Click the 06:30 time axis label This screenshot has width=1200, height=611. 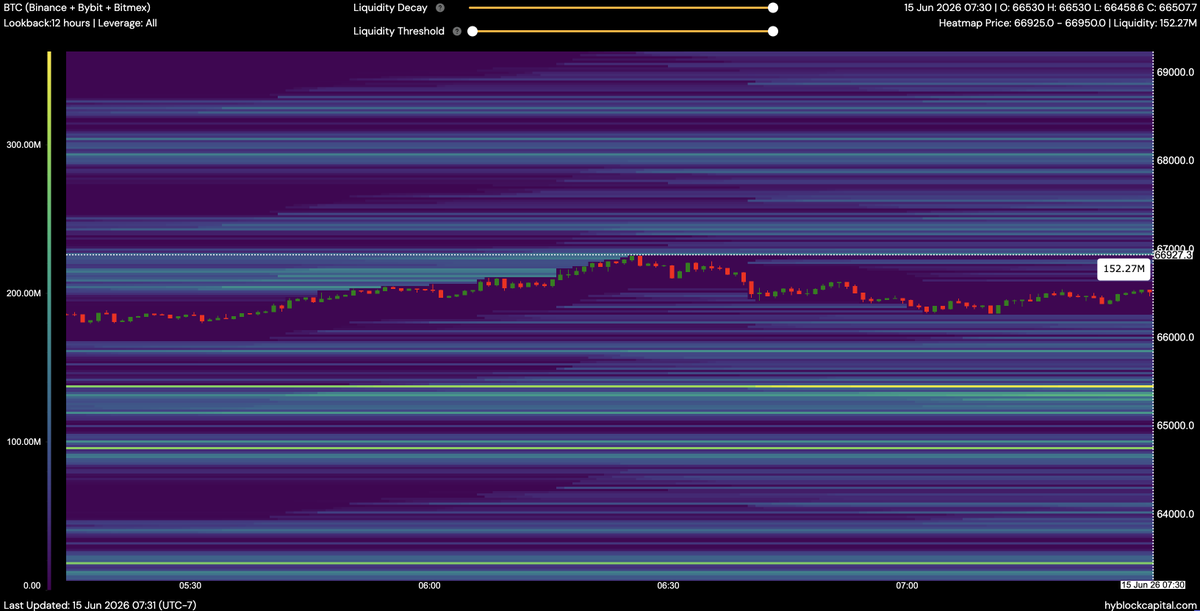tap(668, 584)
